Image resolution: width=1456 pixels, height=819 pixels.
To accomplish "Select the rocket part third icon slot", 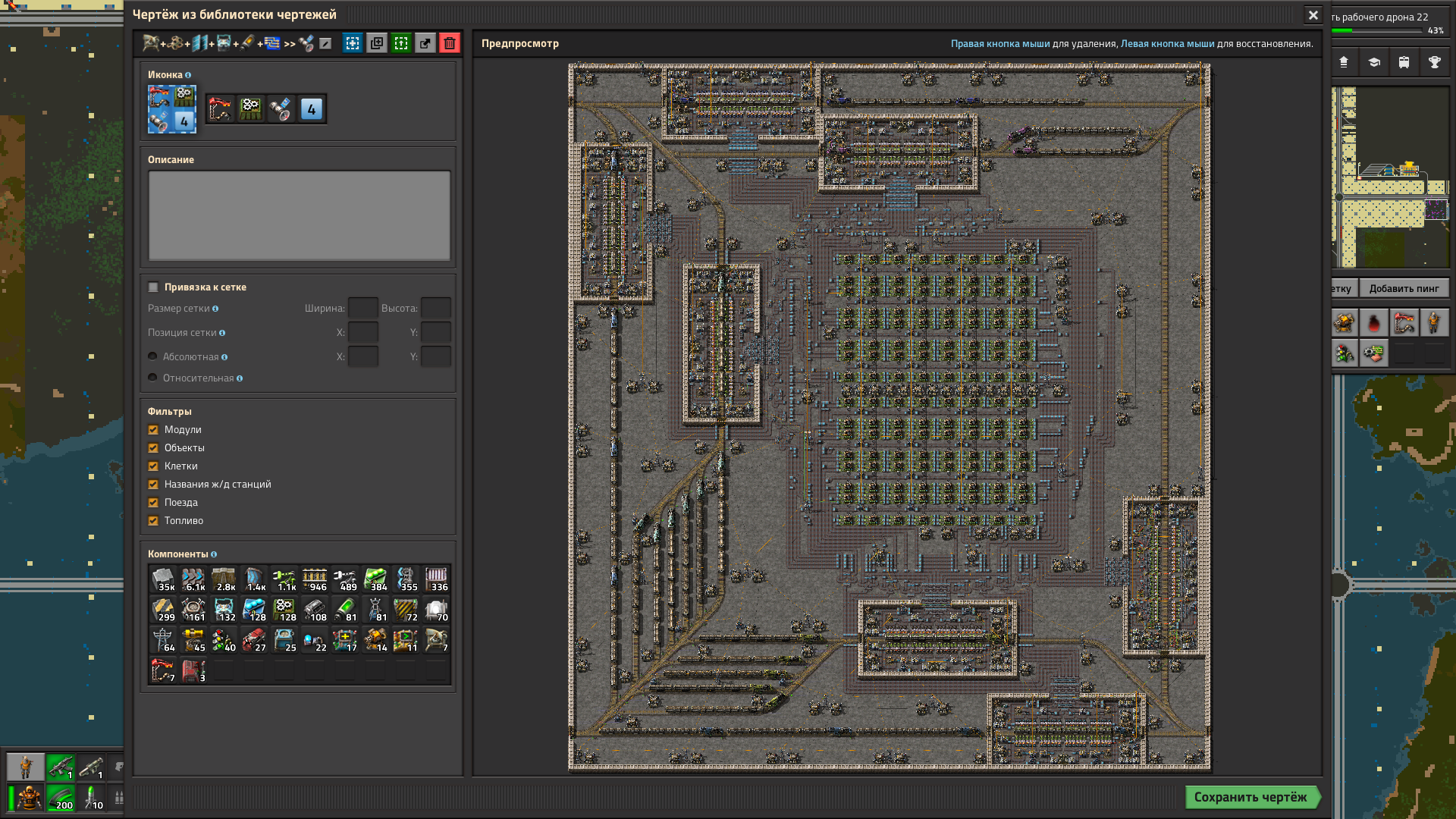I will 281,109.
